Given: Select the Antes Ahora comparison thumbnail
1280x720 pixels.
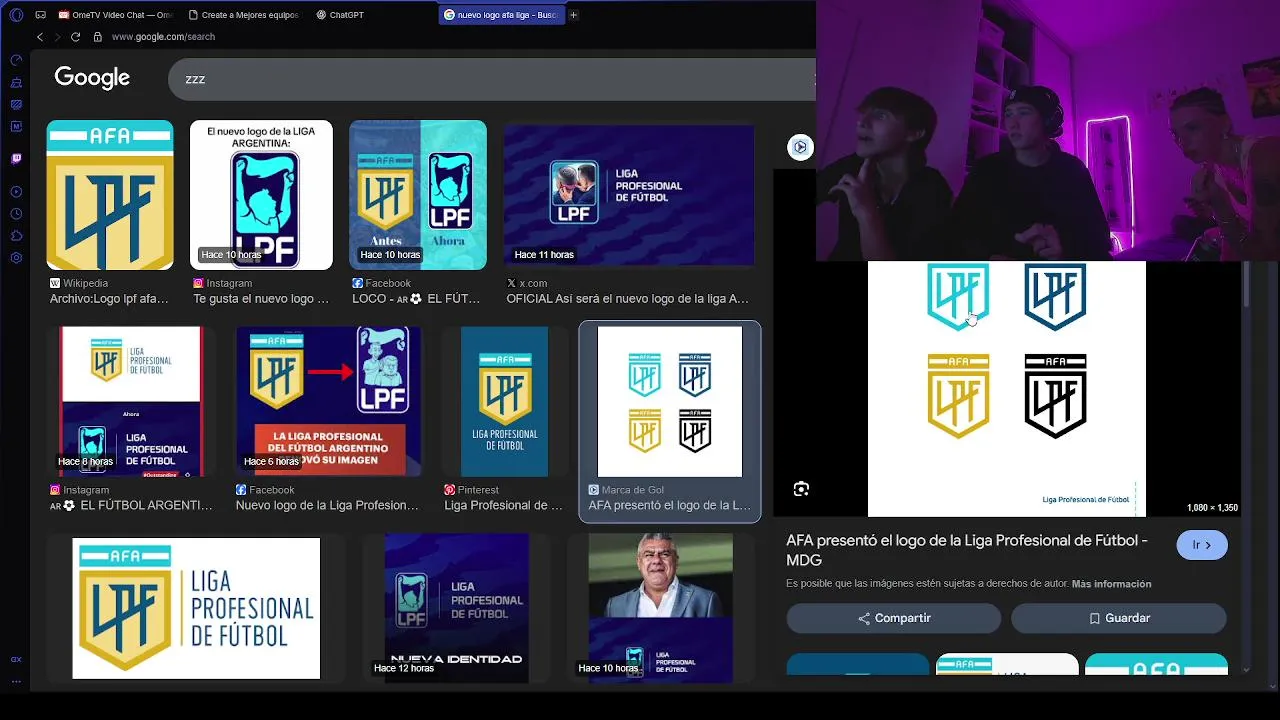Looking at the screenshot, I should pyautogui.click(x=418, y=195).
